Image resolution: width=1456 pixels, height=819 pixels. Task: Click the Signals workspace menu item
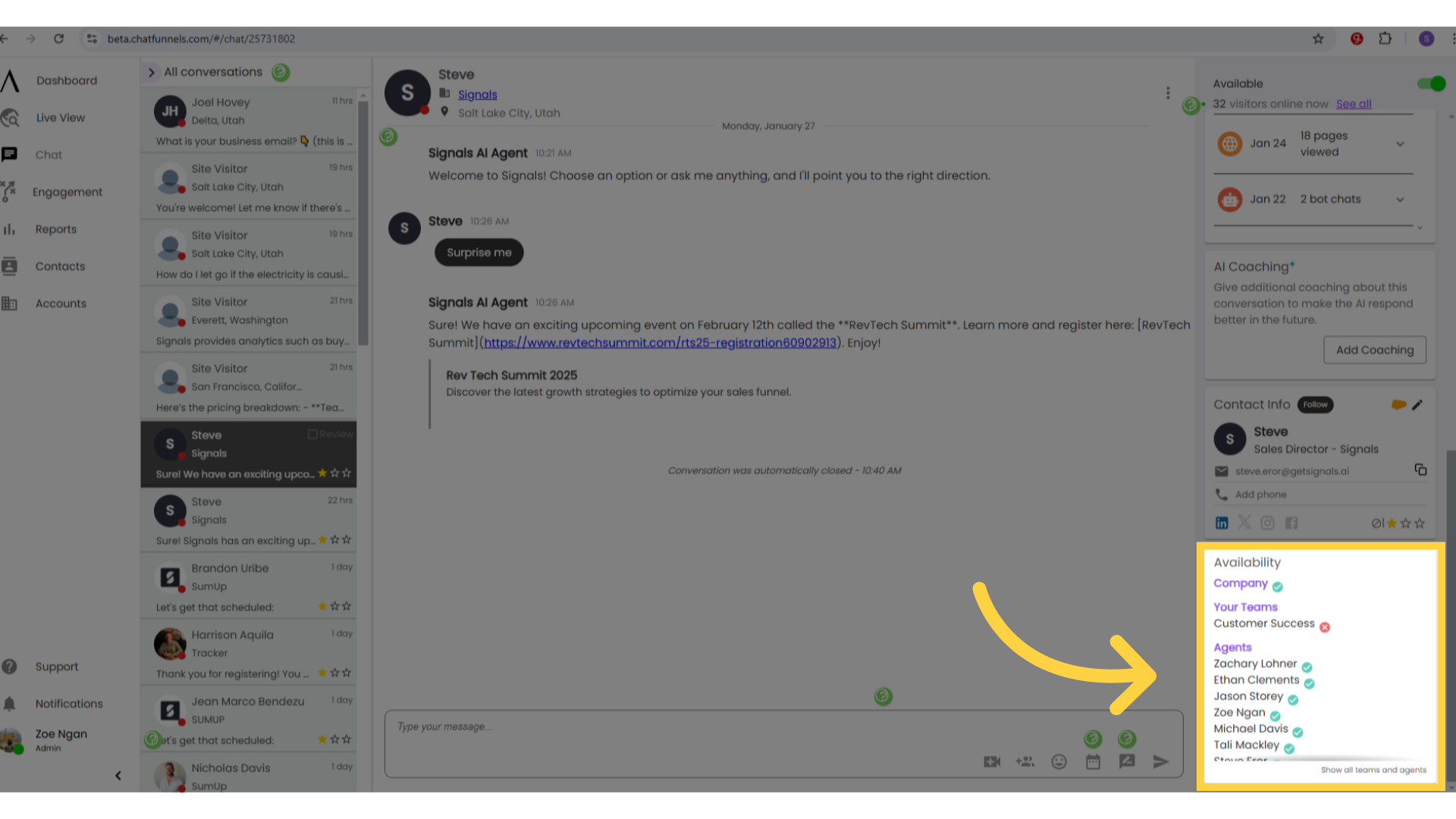coord(13,80)
